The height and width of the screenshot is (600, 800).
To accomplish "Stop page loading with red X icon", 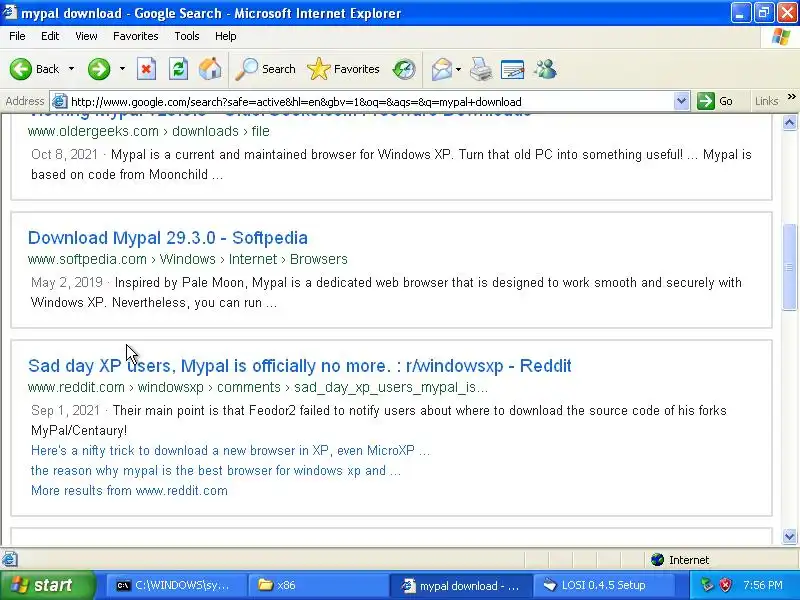I will point(146,69).
